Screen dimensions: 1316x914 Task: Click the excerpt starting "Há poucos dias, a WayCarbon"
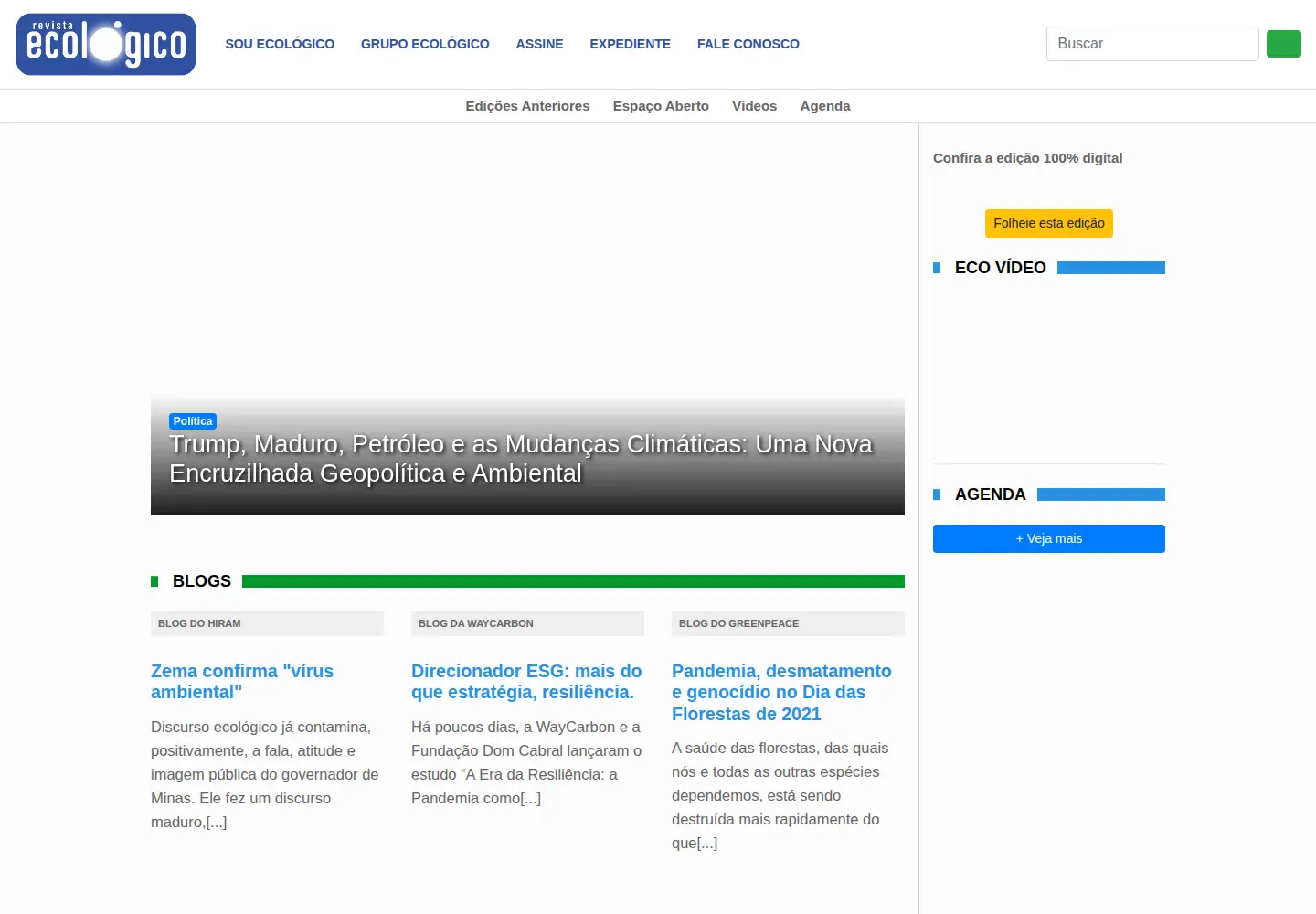[526, 762]
